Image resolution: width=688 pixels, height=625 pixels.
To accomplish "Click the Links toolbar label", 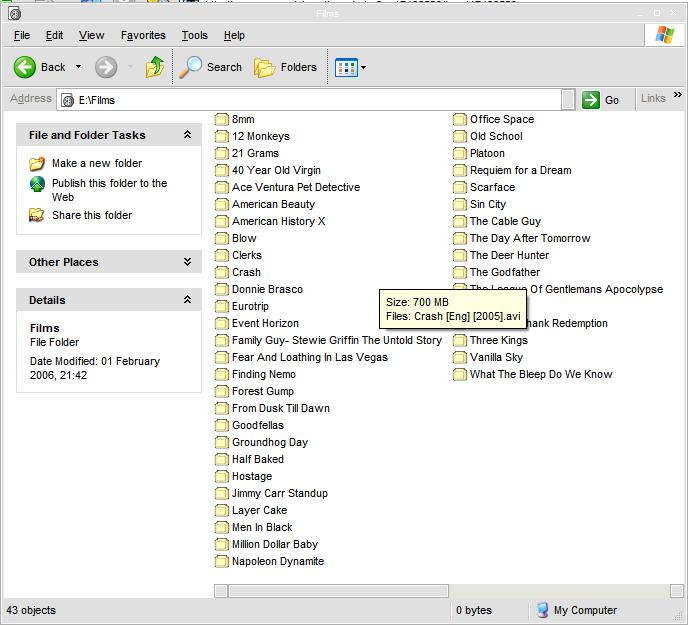I will tap(653, 98).
